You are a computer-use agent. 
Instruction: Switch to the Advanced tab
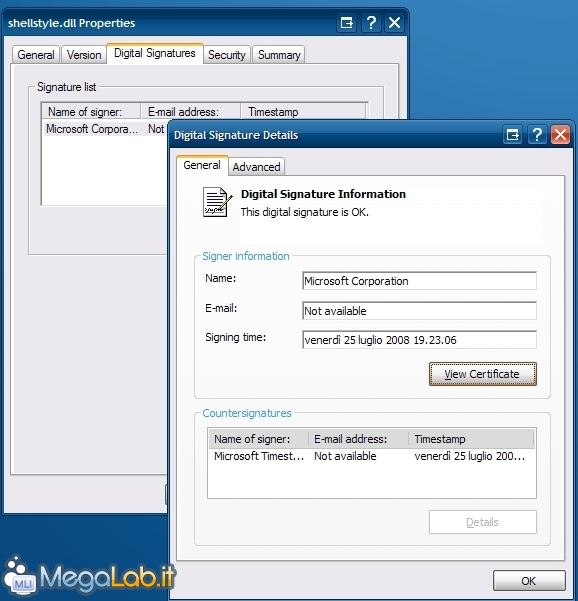256,167
